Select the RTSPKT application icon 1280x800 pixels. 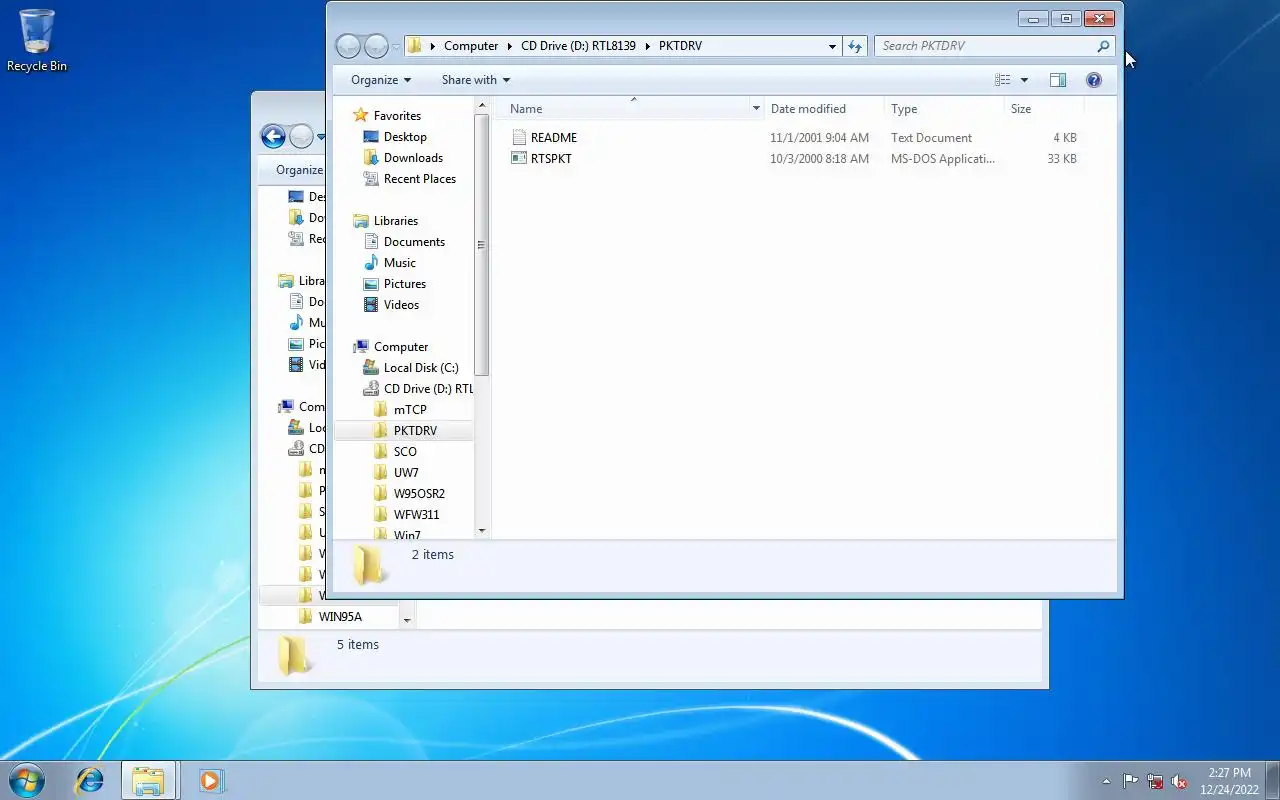pyautogui.click(x=518, y=158)
